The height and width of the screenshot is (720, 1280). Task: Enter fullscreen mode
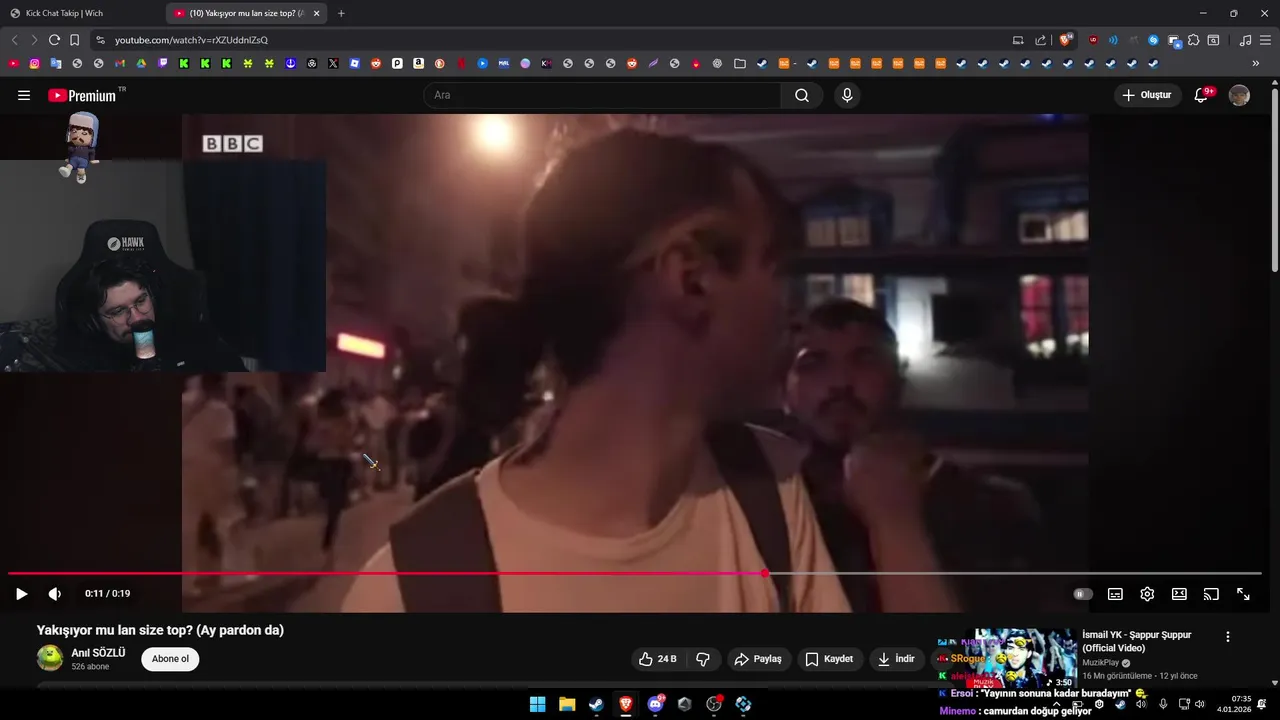1243,594
